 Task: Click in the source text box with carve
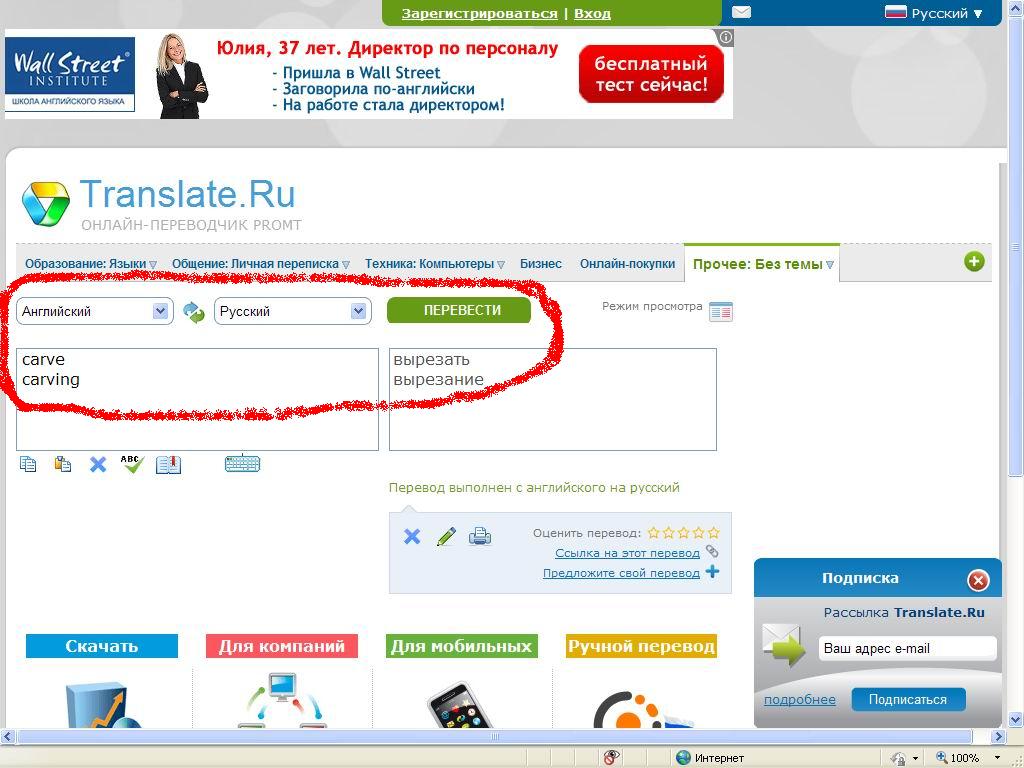click(197, 399)
